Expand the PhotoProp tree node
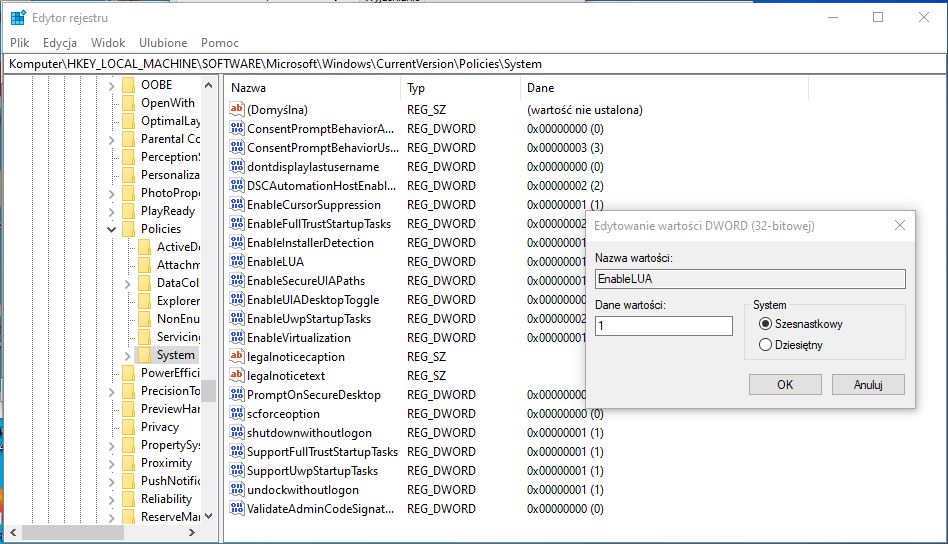 point(111,193)
